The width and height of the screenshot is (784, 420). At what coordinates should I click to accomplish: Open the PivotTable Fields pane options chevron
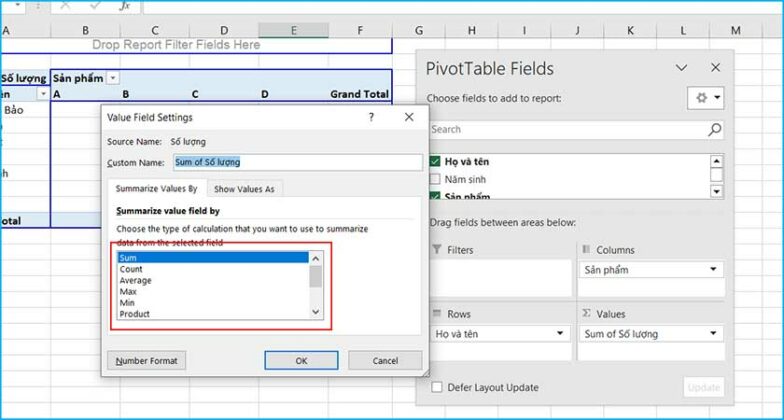(x=682, y=68)
